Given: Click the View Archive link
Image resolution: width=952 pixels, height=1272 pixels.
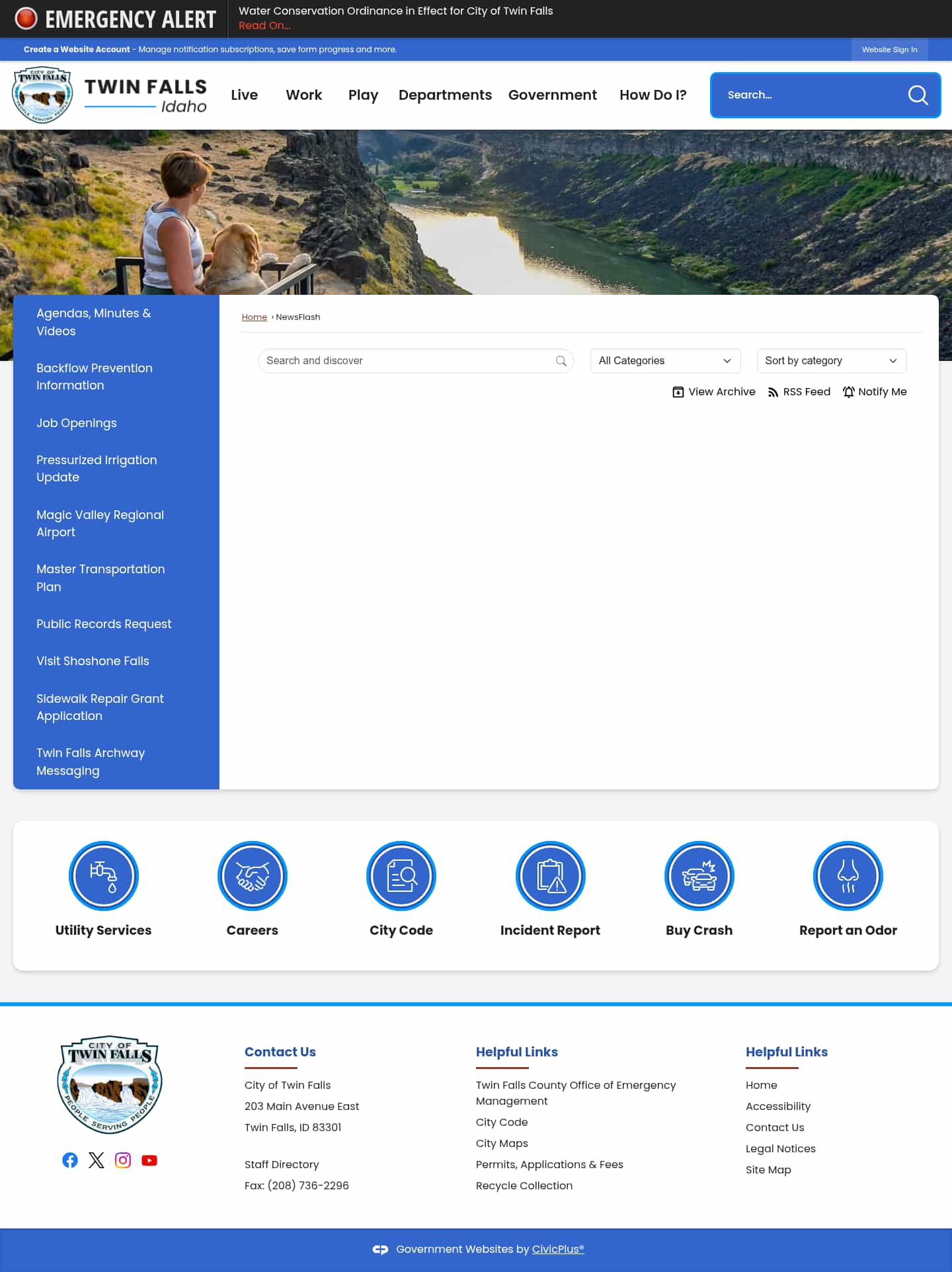Looking at the screenshot, I should 714,392.
